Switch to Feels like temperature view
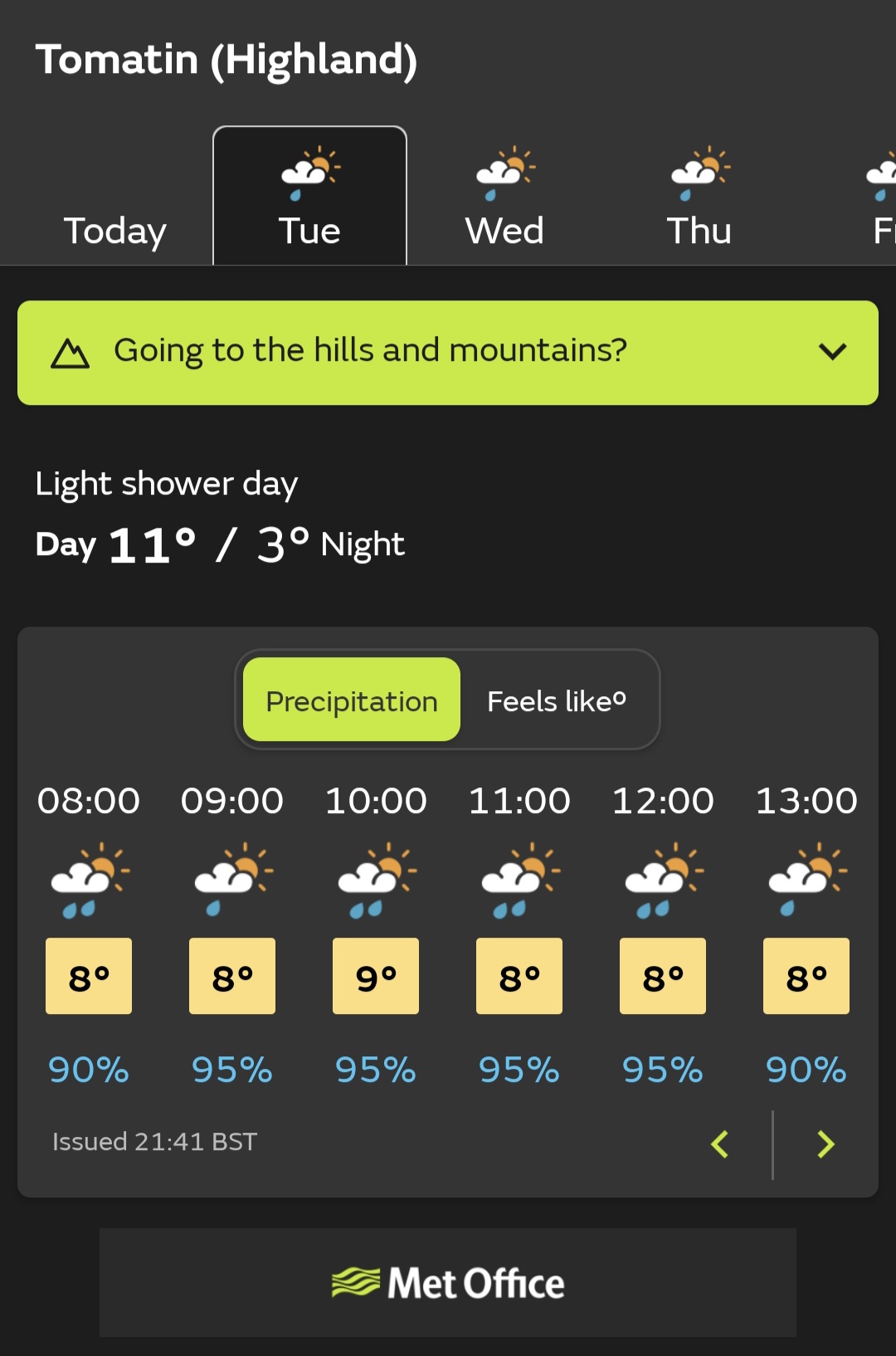Image resolution: width=896 pixels, height=1356 pixels. point(557,700)
